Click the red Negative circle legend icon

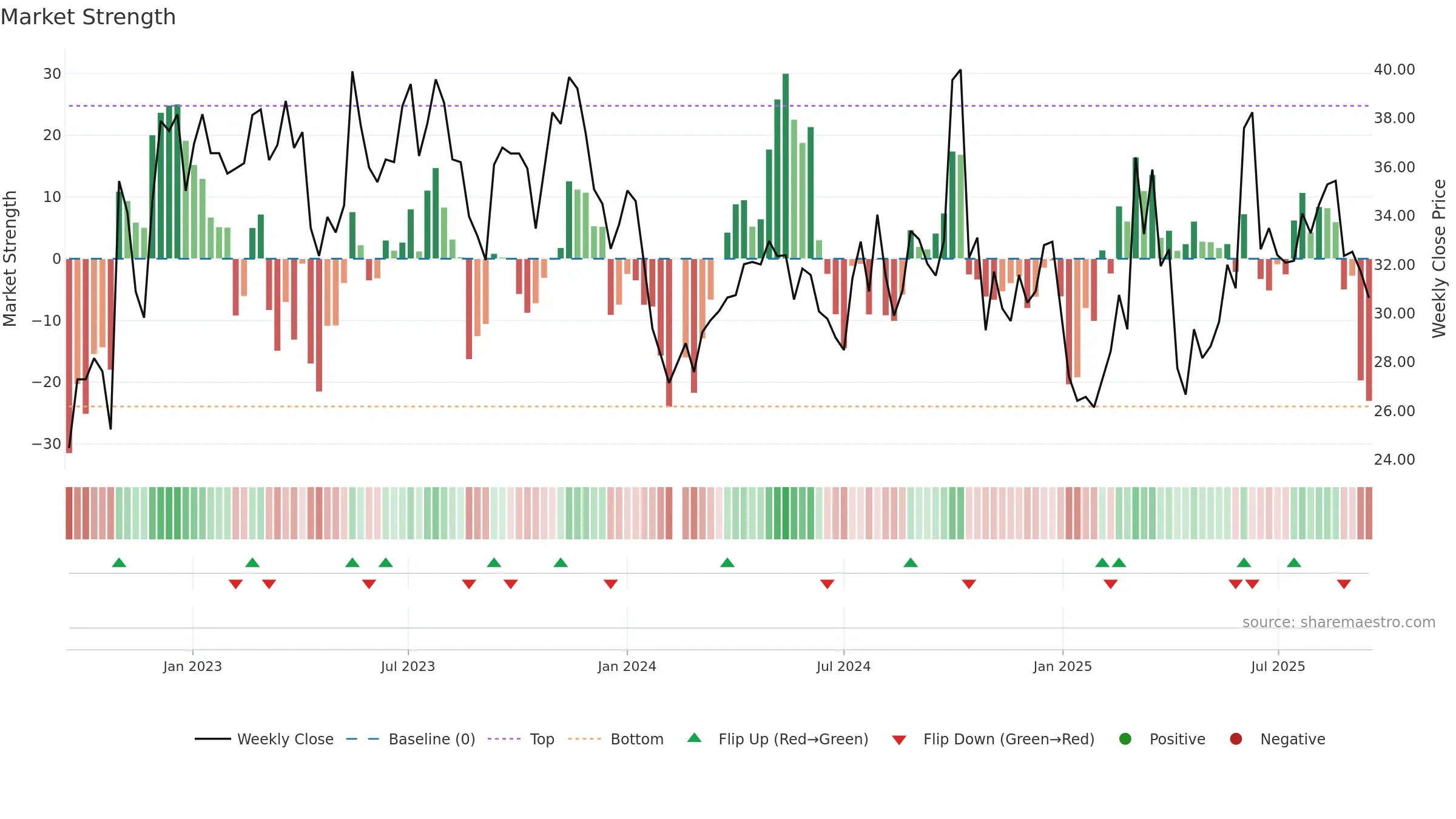[1236, 739]
